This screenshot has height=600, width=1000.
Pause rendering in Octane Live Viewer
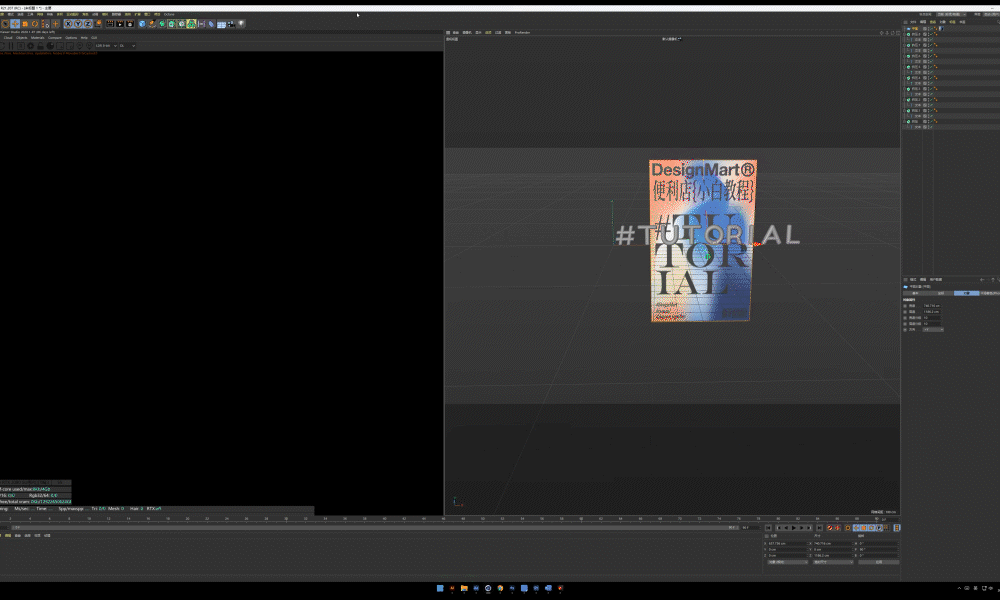[11, 46]
